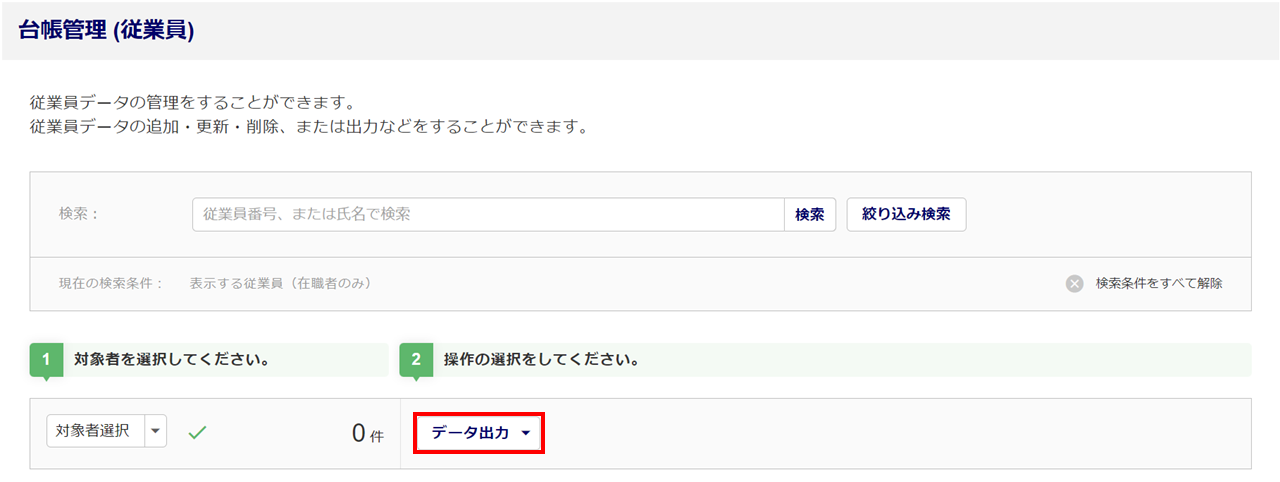
Task: Click the green checkmark icon
Action: (197, 432)
